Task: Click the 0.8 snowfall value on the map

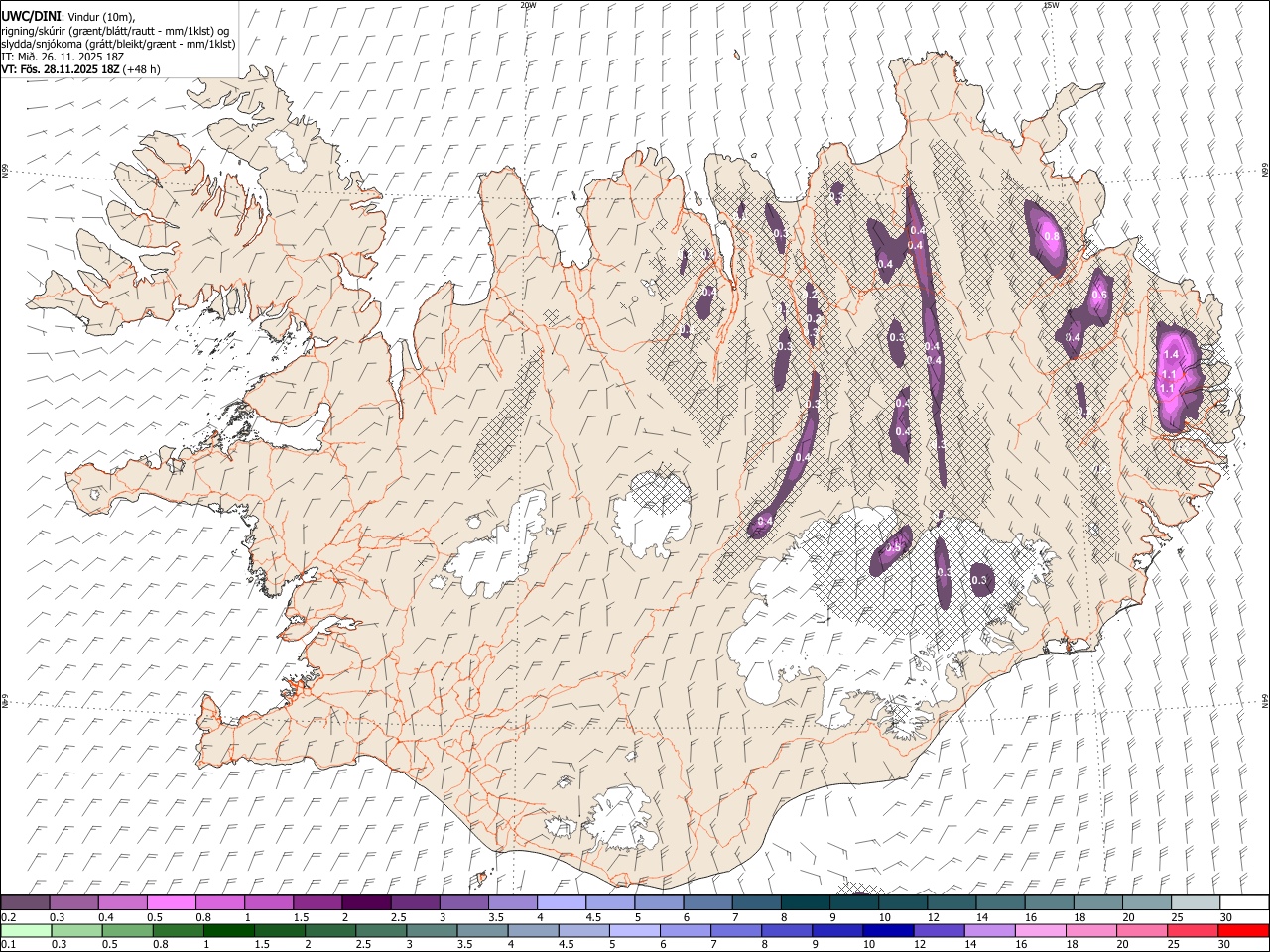Action: pos(1052,236)
